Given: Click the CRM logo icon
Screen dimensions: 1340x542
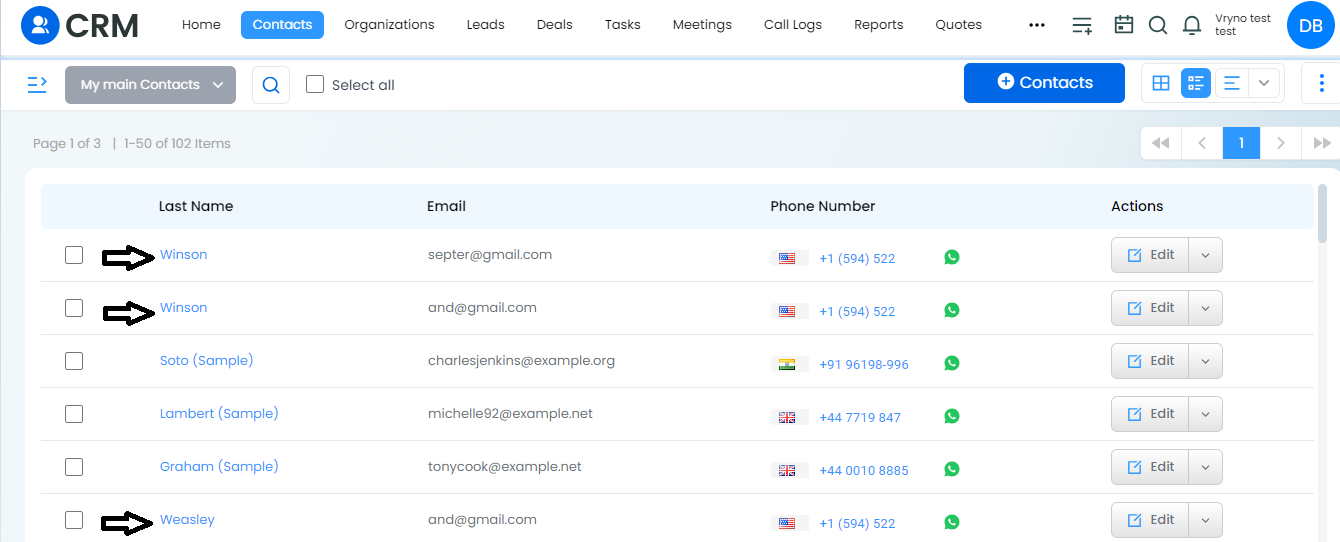Looking at the screenshot, I should 40,25.
